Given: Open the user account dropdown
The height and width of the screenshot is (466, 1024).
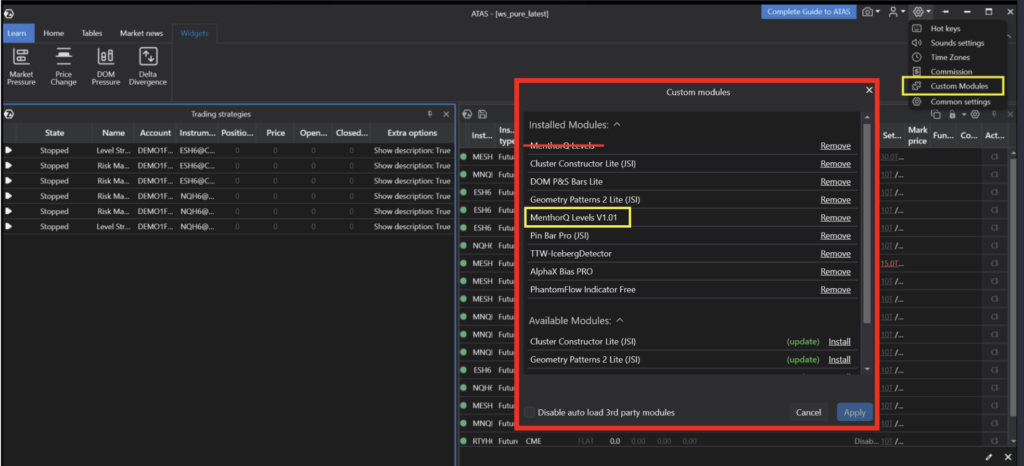Looking at the screenshot, I should [896, 12].
